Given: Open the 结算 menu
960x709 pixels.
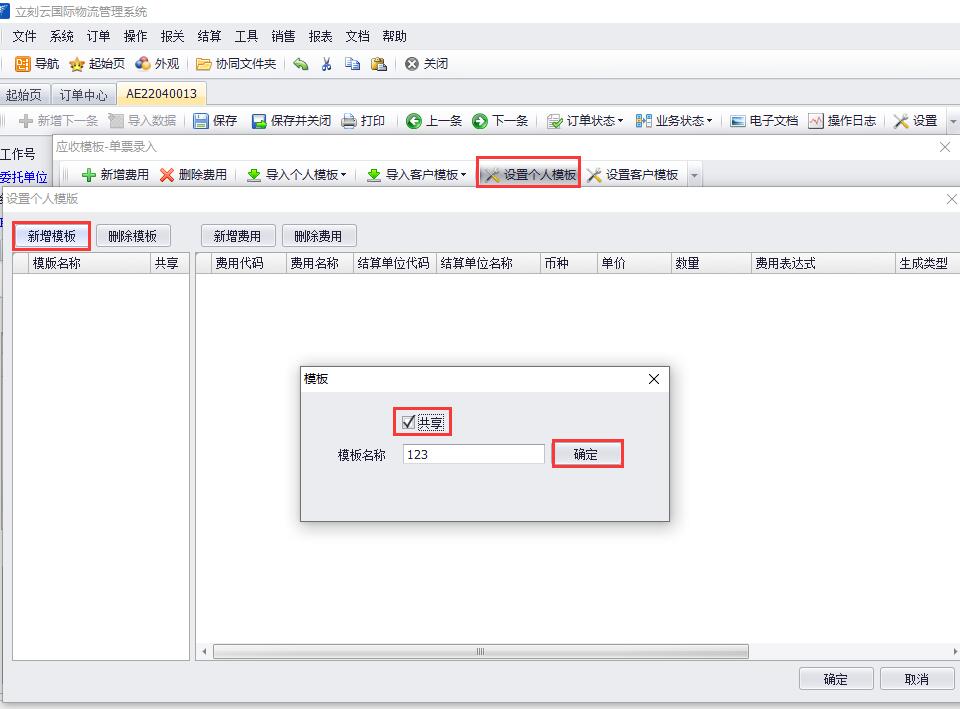Looking at the screenshot, I should coord(209,36).
